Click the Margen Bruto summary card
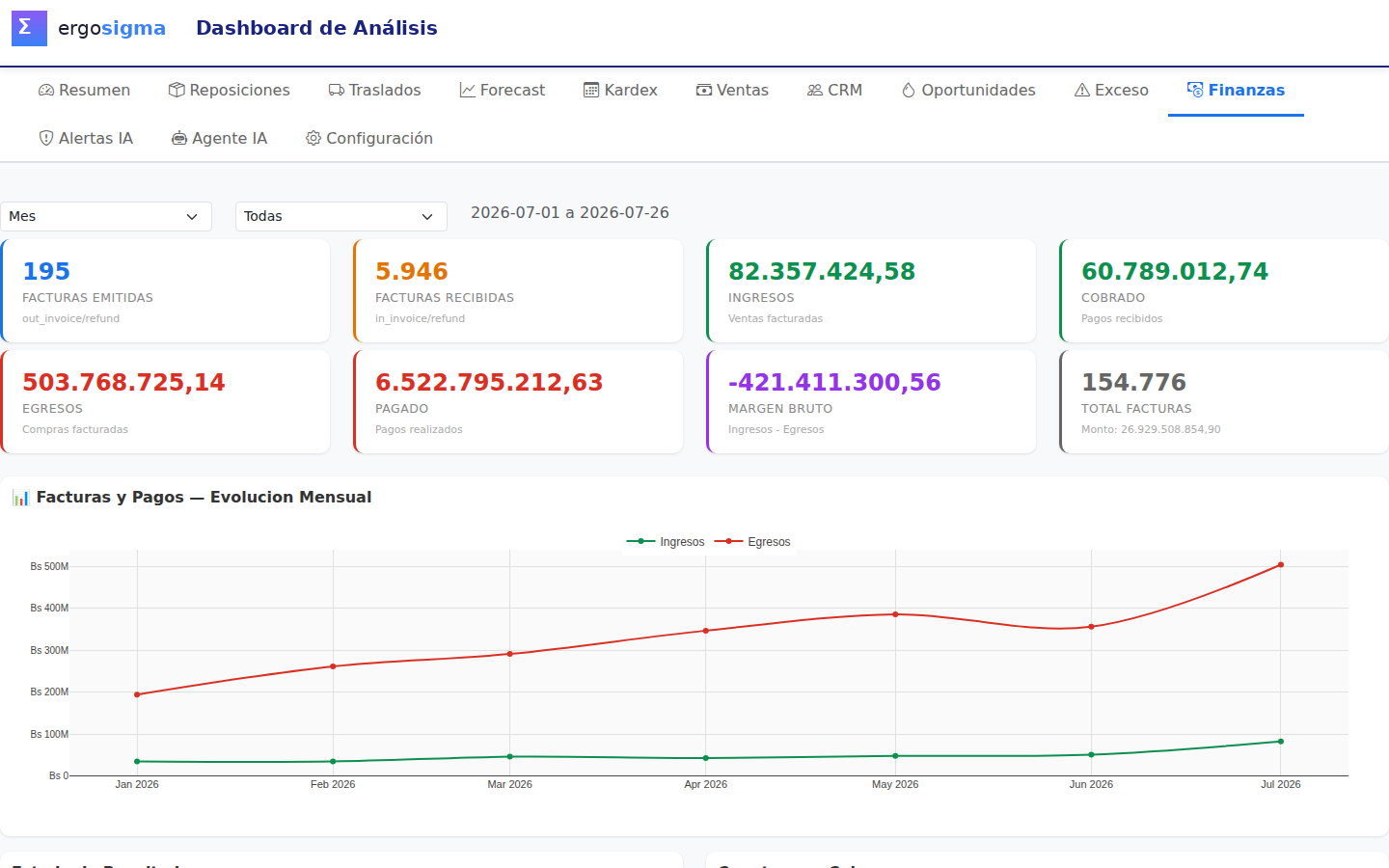The height and width of the screenshot is (868, 1389). (x=871, y=401)
